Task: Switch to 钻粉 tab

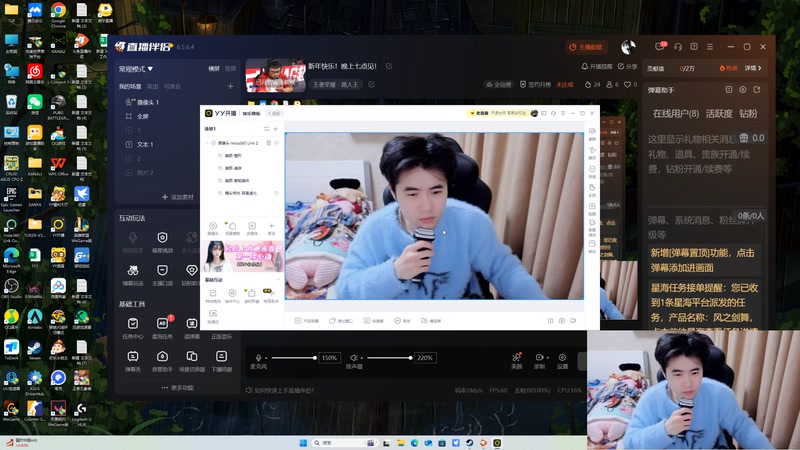Action: point(748,113)
